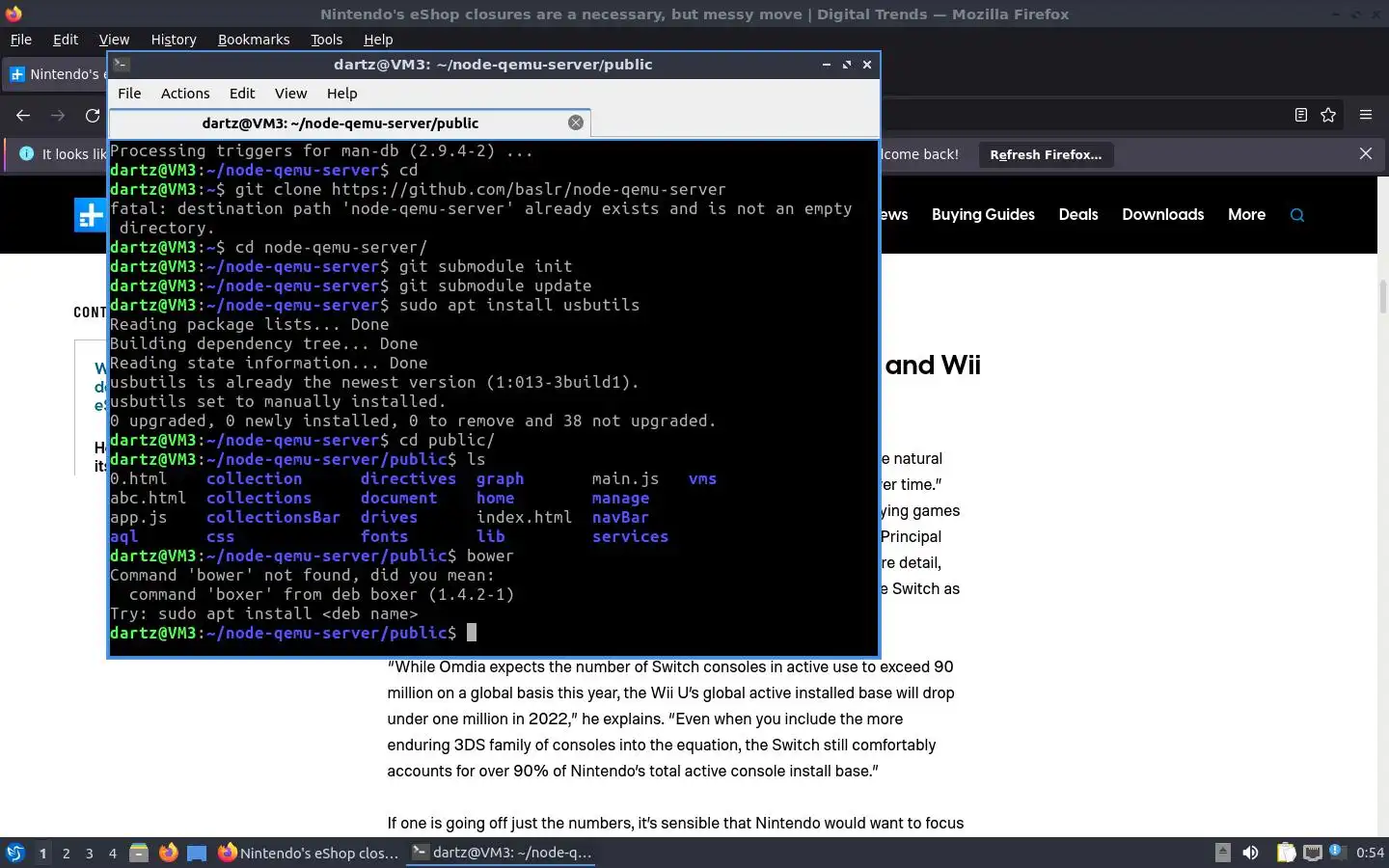Viewport: 1389px width, 868px height.
Task: Click Refresh Firefox button
Action: (x=1046, y=154)
